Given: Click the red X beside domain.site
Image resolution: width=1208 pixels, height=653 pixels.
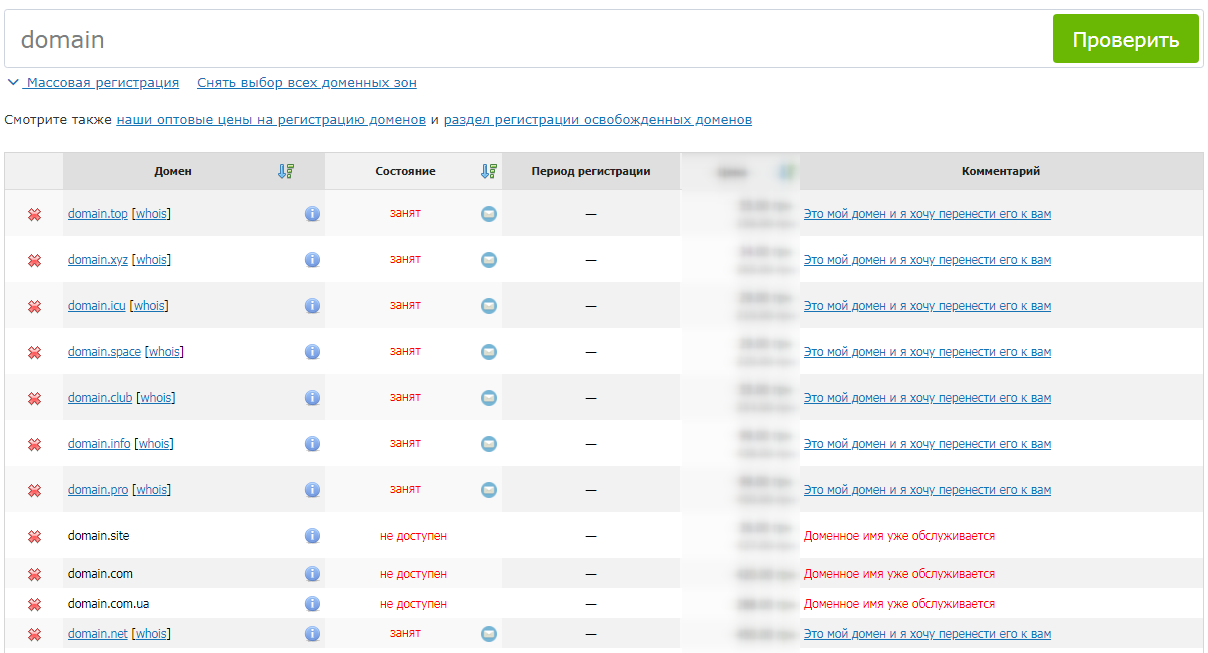Looking at the screenshot, I should tap(34, 537).
